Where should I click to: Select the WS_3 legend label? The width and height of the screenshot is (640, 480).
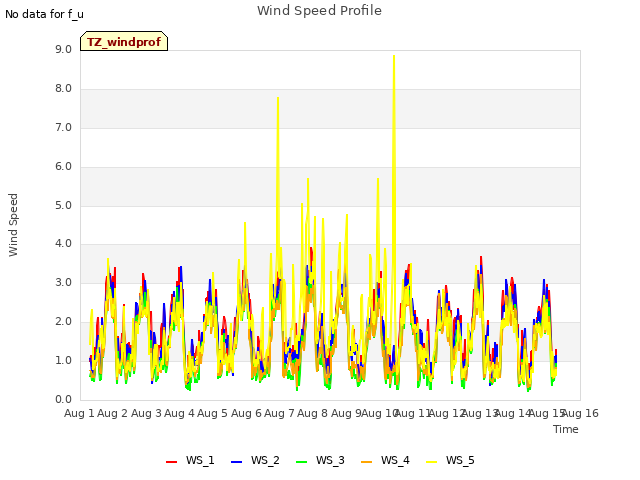[330, 460]
